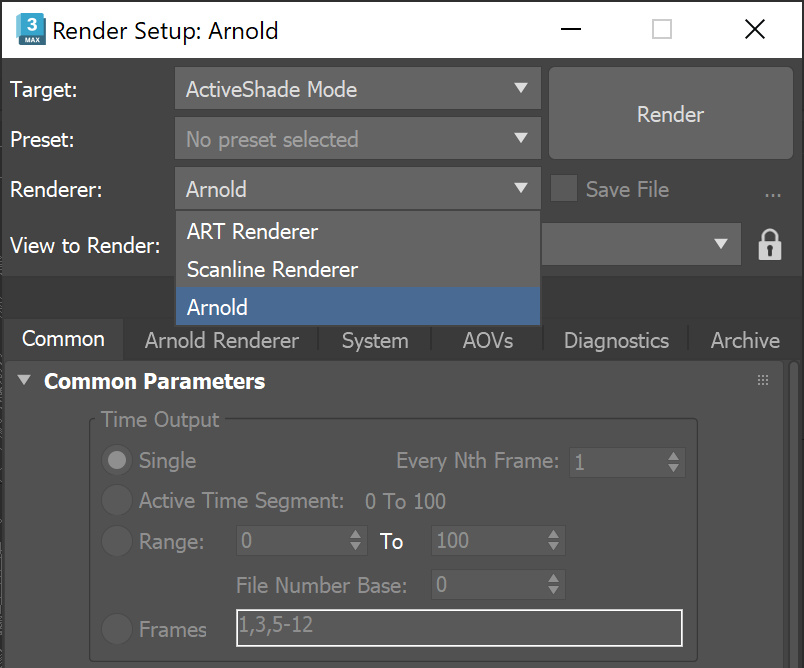Click the Render button
Image resolution: width=804 pixels, height=668 pixels.
670,114
